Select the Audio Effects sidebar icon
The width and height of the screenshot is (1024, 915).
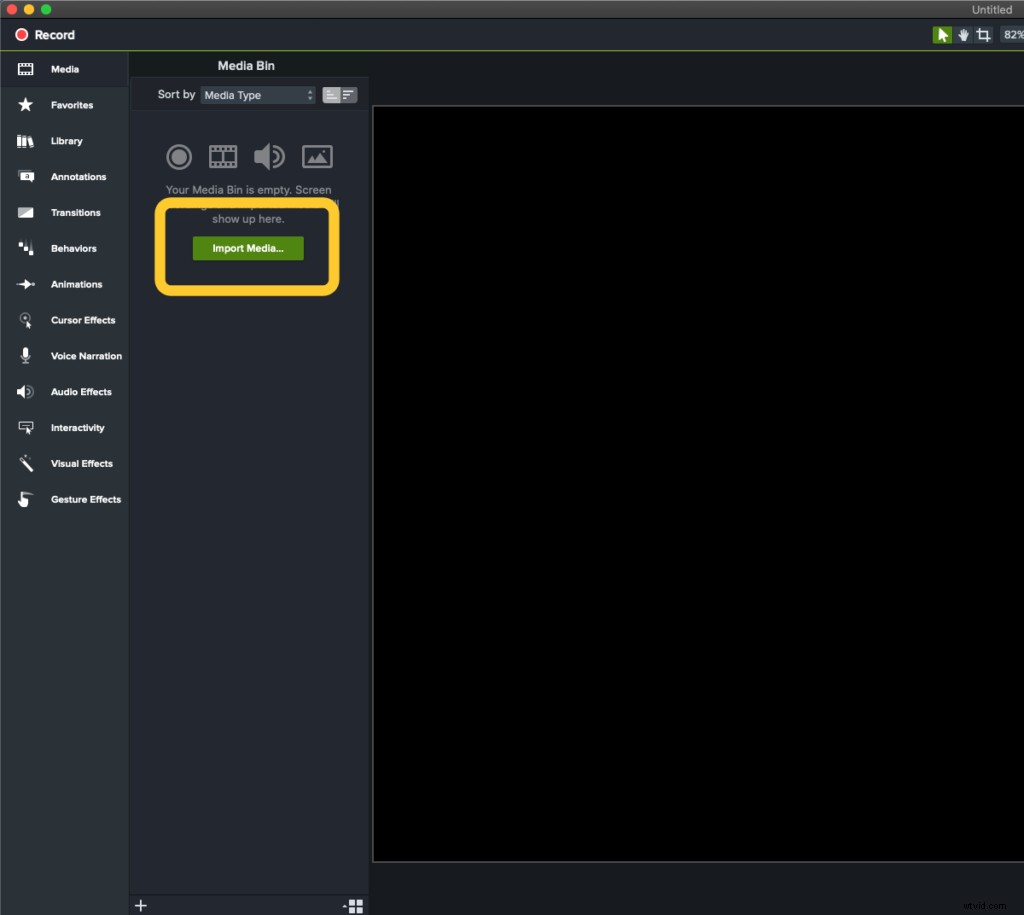click(25, 391)
